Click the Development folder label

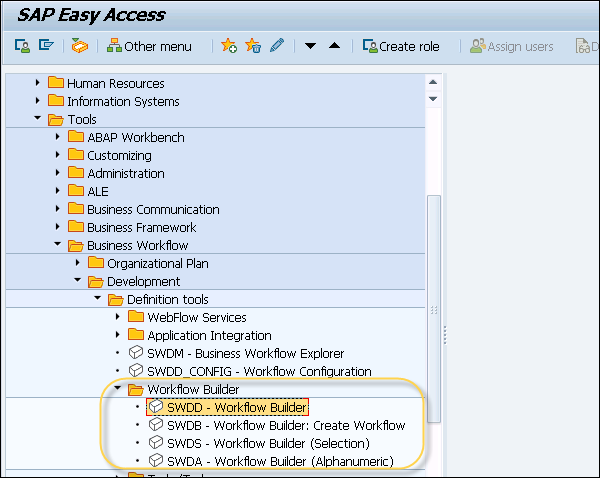pyautogui.click(x=143, y=281)
